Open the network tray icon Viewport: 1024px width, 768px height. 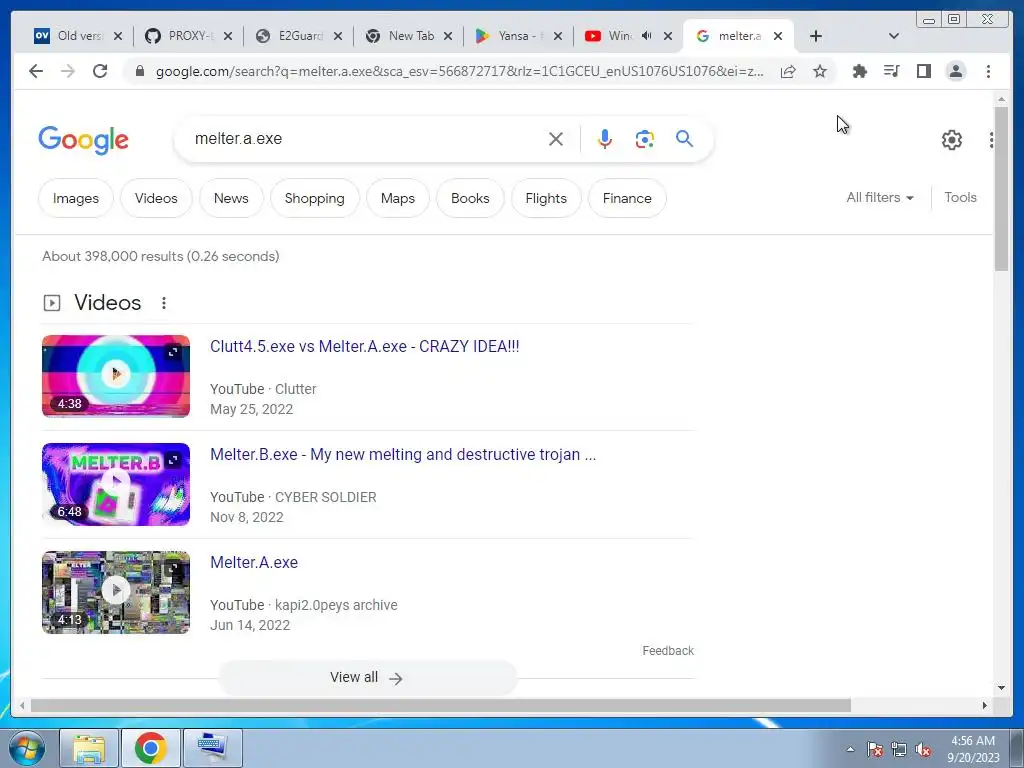(x=899, y=749)
